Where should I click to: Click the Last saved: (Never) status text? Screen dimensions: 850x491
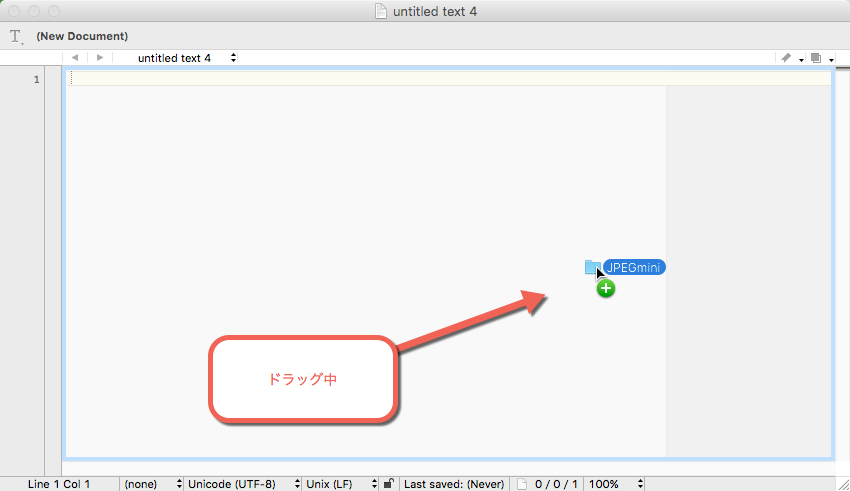tap(455, 484)
